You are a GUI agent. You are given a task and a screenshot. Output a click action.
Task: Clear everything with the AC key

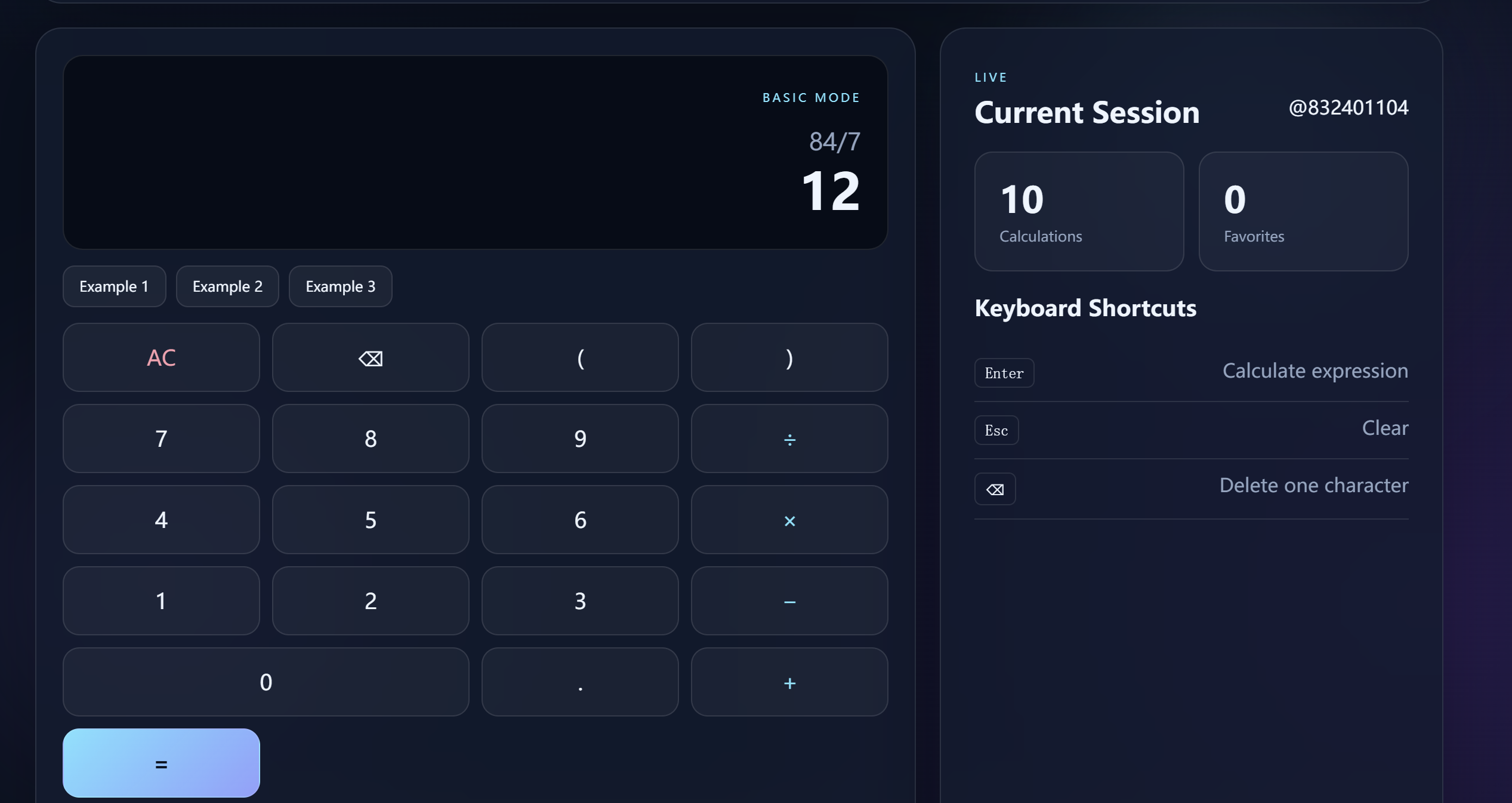[x=161, y=357]
